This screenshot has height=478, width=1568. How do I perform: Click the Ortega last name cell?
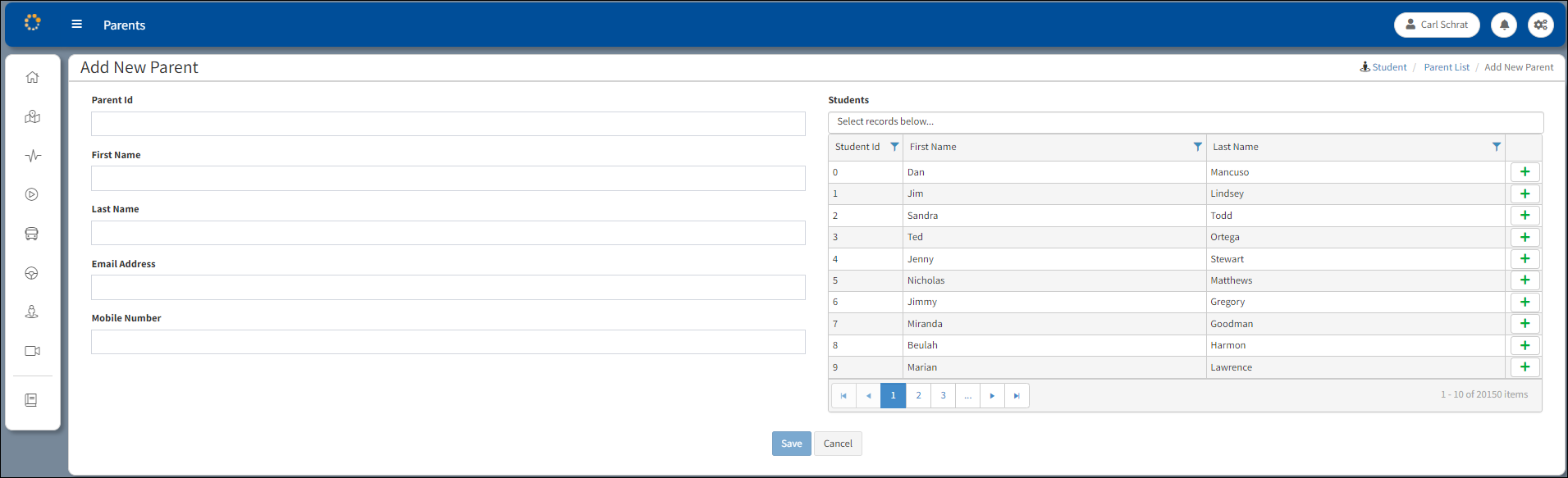pyautogui.click(x=1357, y=237)
